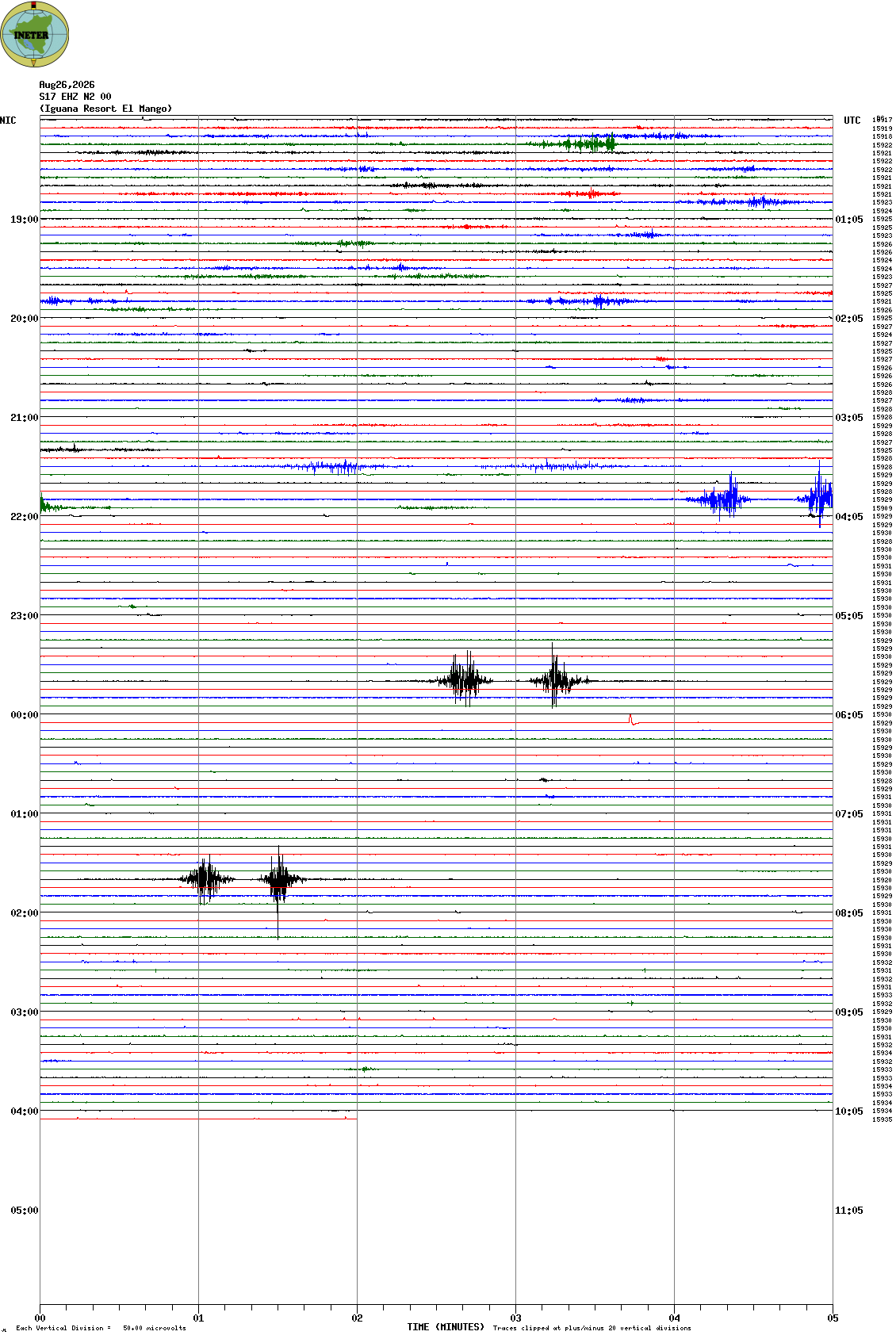Click the 23:00 local time label

24,616
